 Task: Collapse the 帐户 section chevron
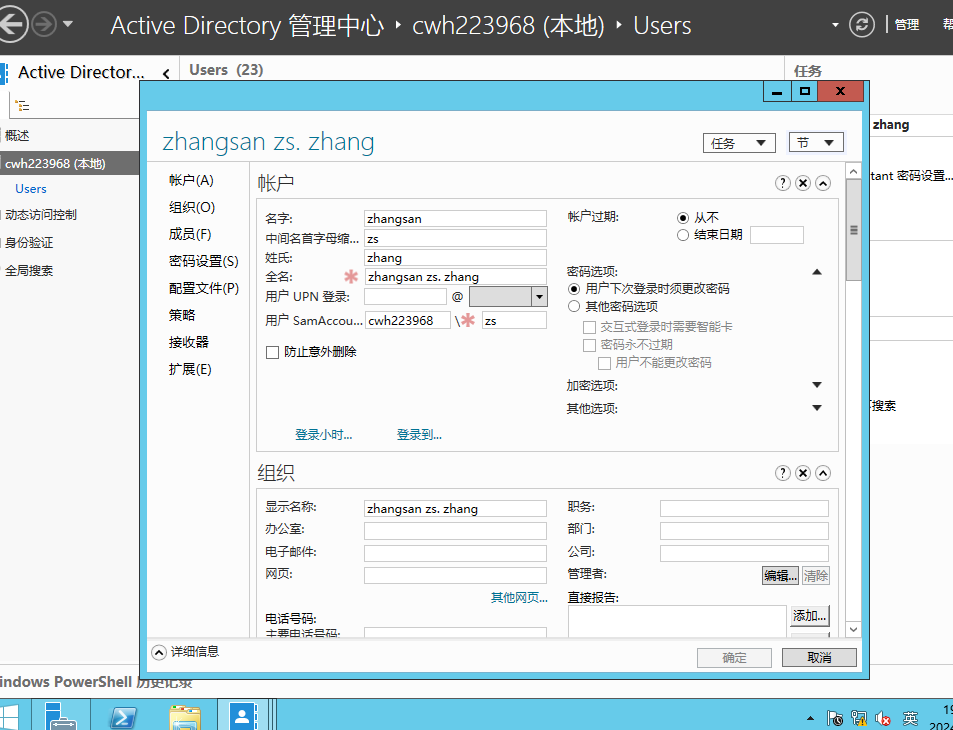(x=823, y=183)
